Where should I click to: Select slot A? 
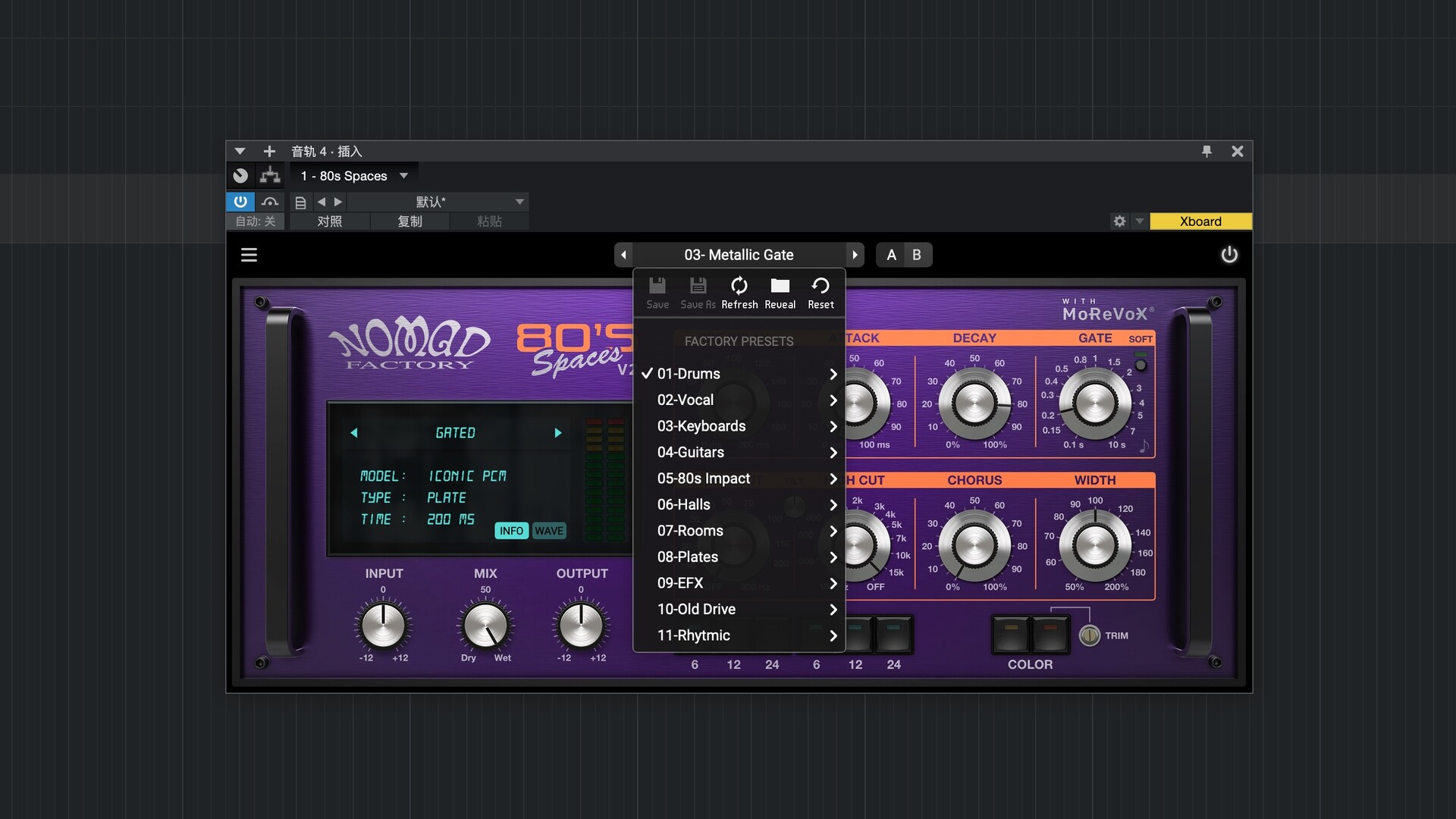[x=891, y=255]
